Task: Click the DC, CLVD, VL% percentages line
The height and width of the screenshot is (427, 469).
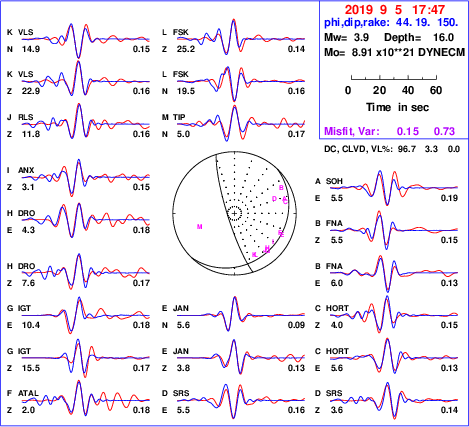Action: 392,149
